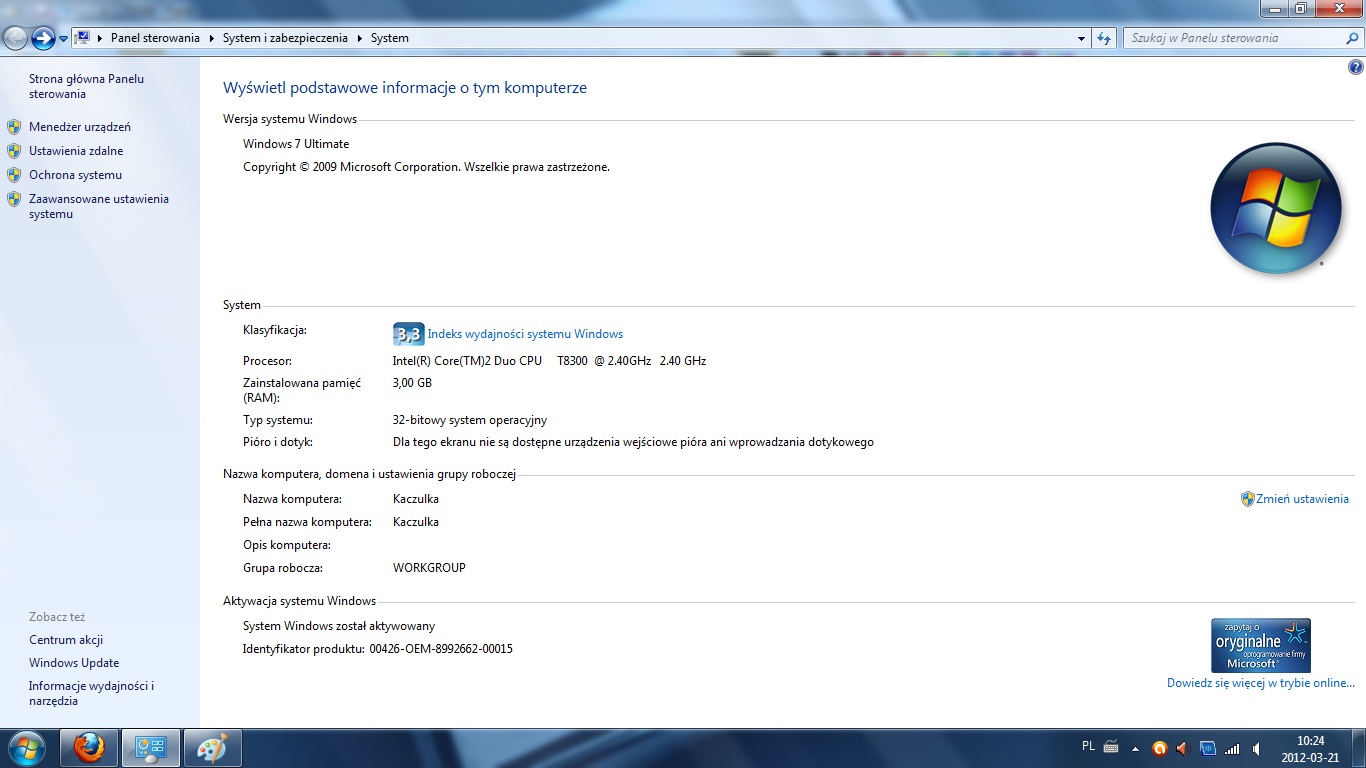Viewport: 1366px width, 768px height.
Task: Click the processor value 'Intel(R) Core(TM)2 Duo CPU'
Action: (467, 361)
